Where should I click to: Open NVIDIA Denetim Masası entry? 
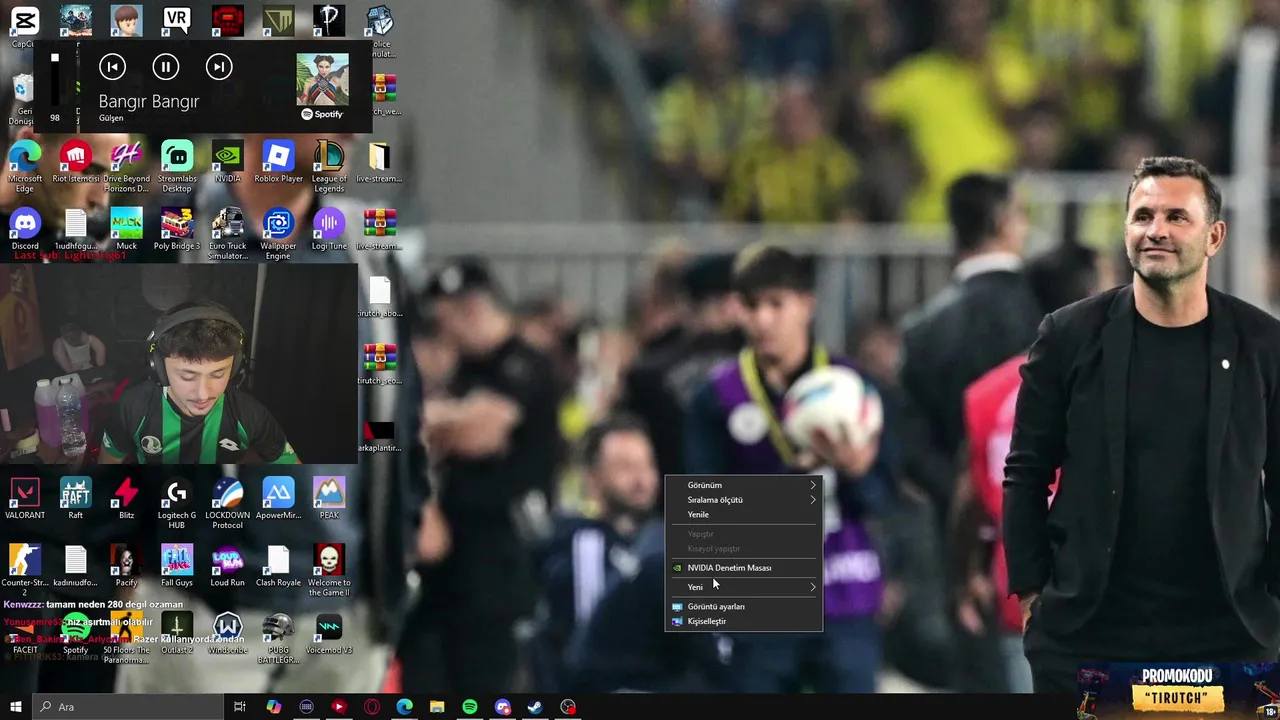[x=744, y=568]
